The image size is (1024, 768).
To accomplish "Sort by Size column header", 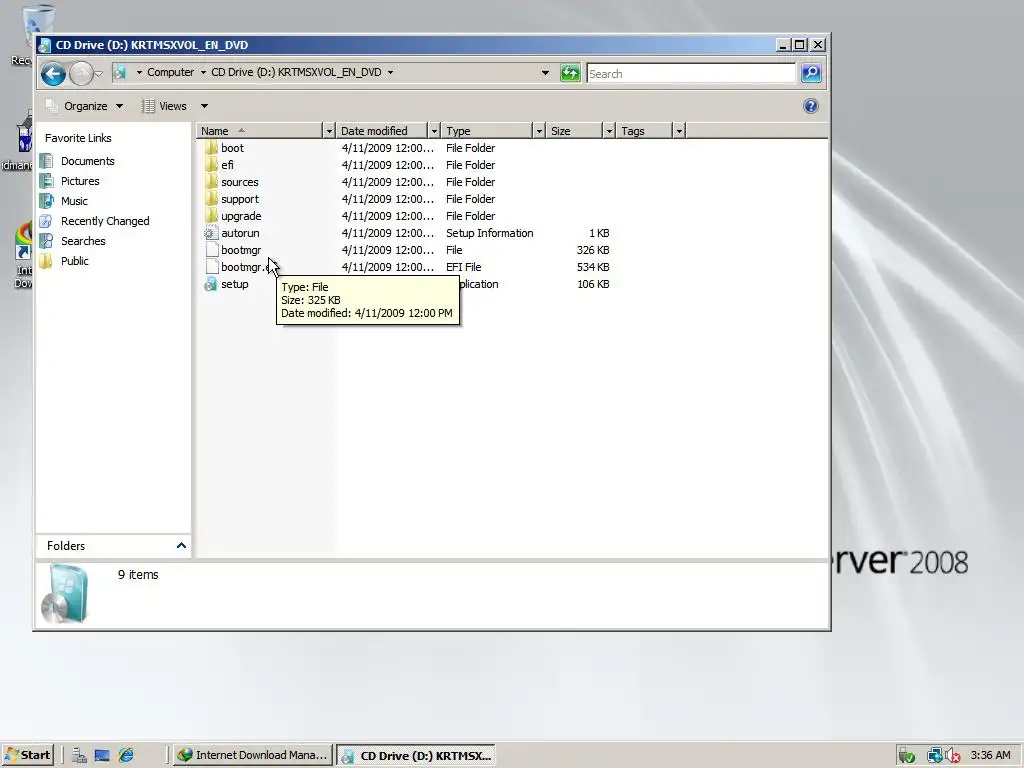I will tap(575, 131).
